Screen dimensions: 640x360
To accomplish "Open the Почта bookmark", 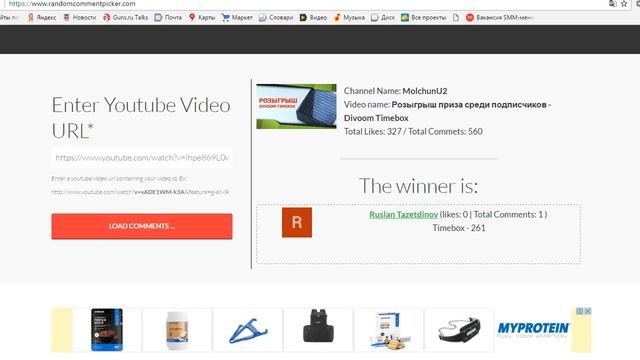I will 168,18.
